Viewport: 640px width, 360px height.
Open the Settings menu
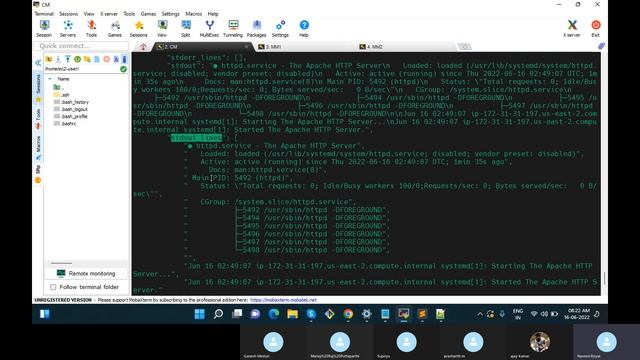(171, 14)
